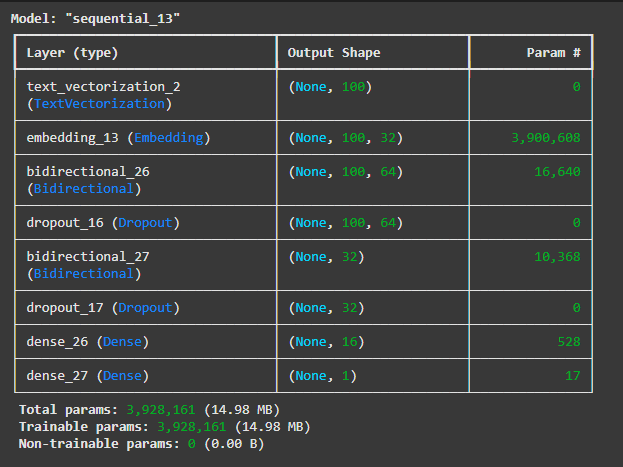Click the "Param #" column header
This screenshot has height=467, width=623.
tap(553, 52)
